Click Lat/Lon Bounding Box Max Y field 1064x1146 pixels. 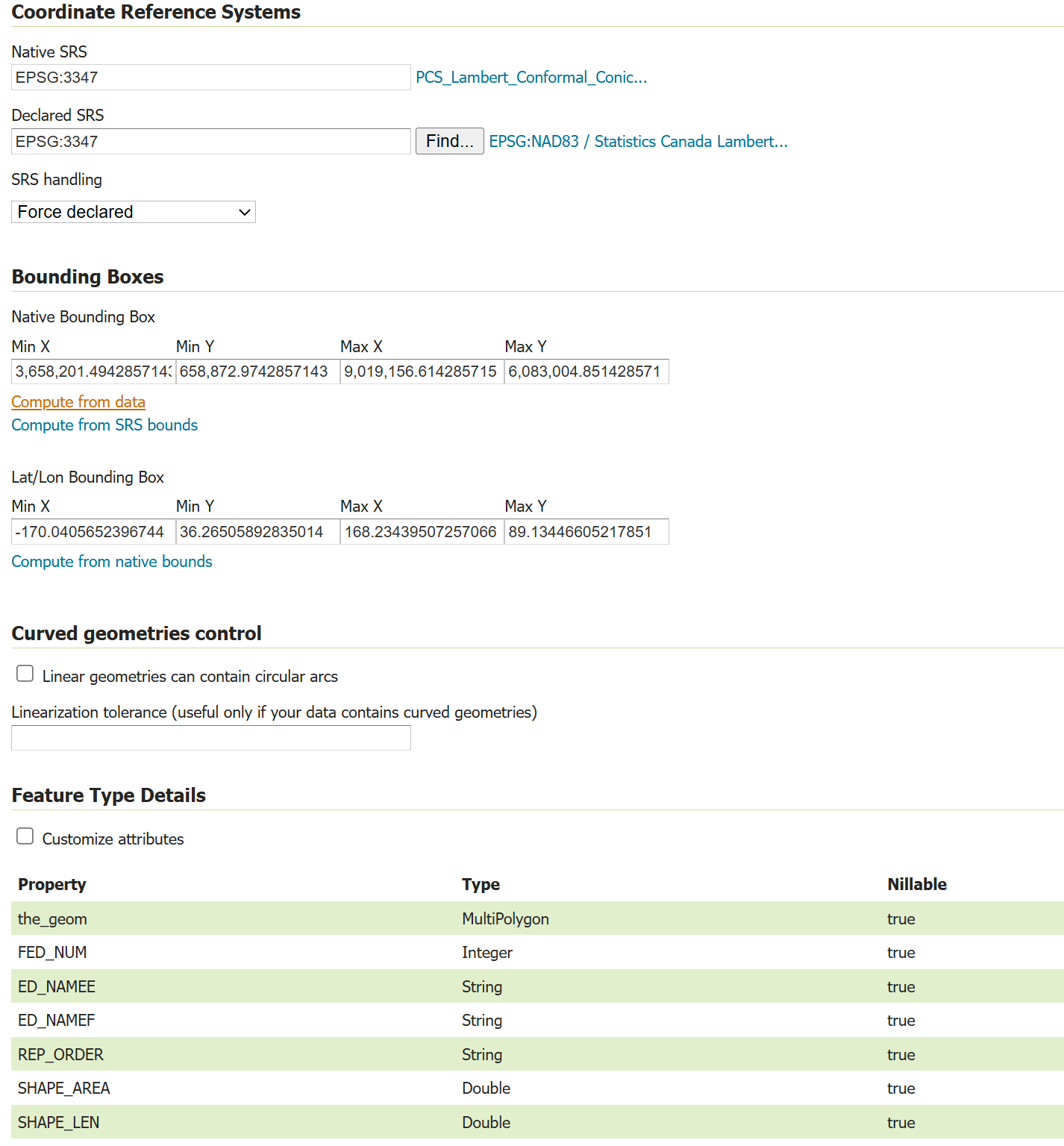point(586,532)
